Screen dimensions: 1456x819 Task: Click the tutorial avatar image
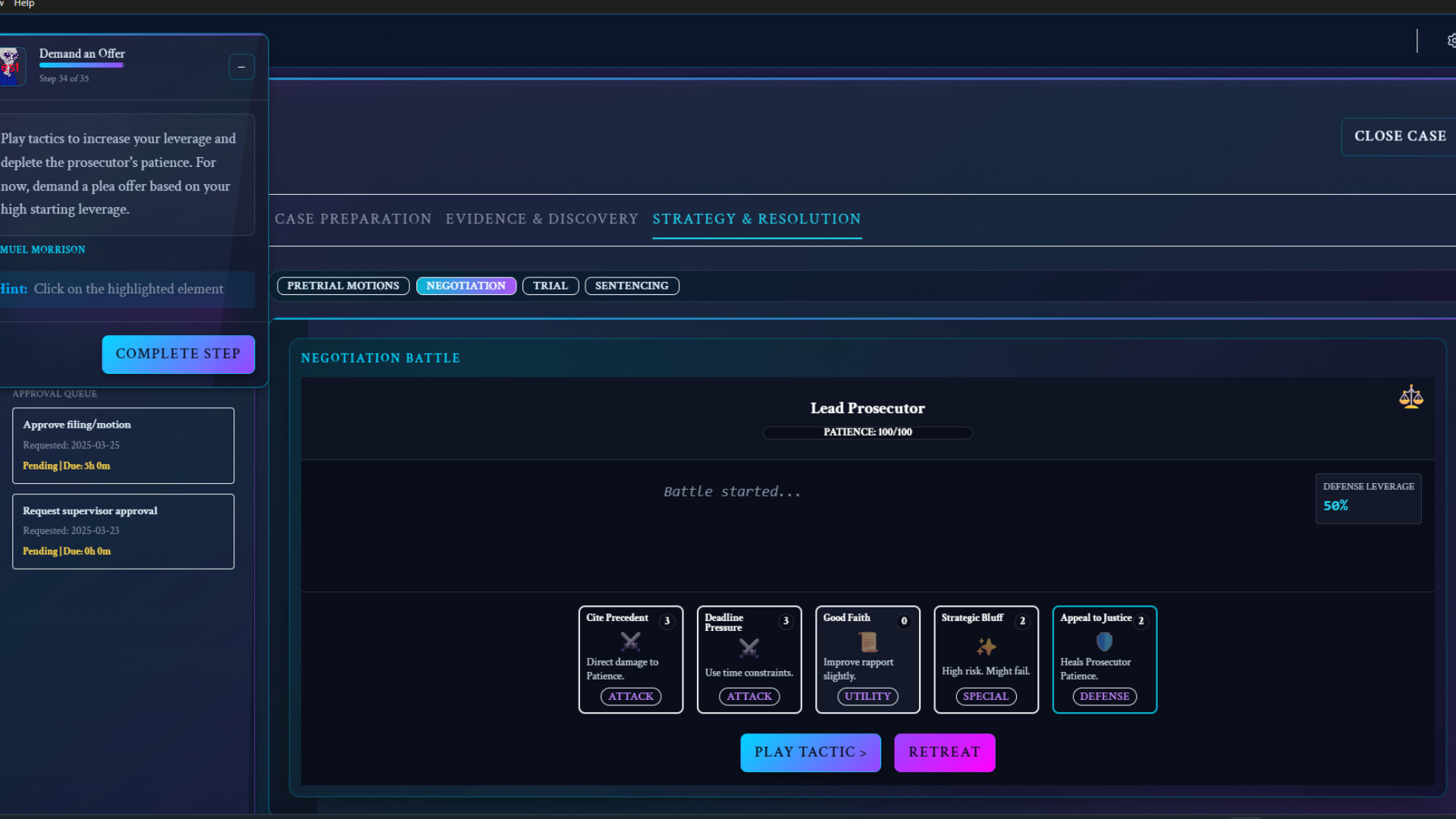tap(11, 66)
